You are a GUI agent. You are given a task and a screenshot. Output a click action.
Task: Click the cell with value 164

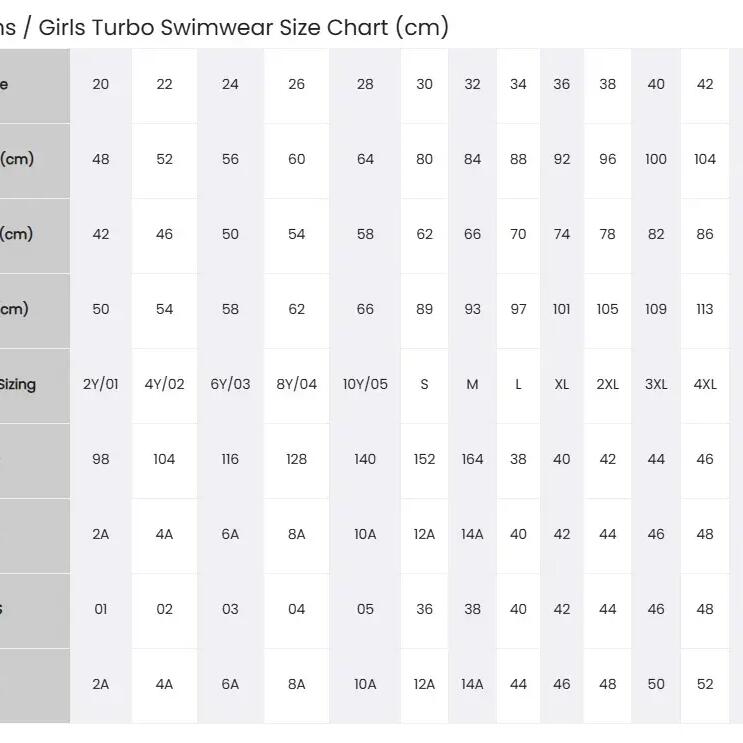coord(472,461)
